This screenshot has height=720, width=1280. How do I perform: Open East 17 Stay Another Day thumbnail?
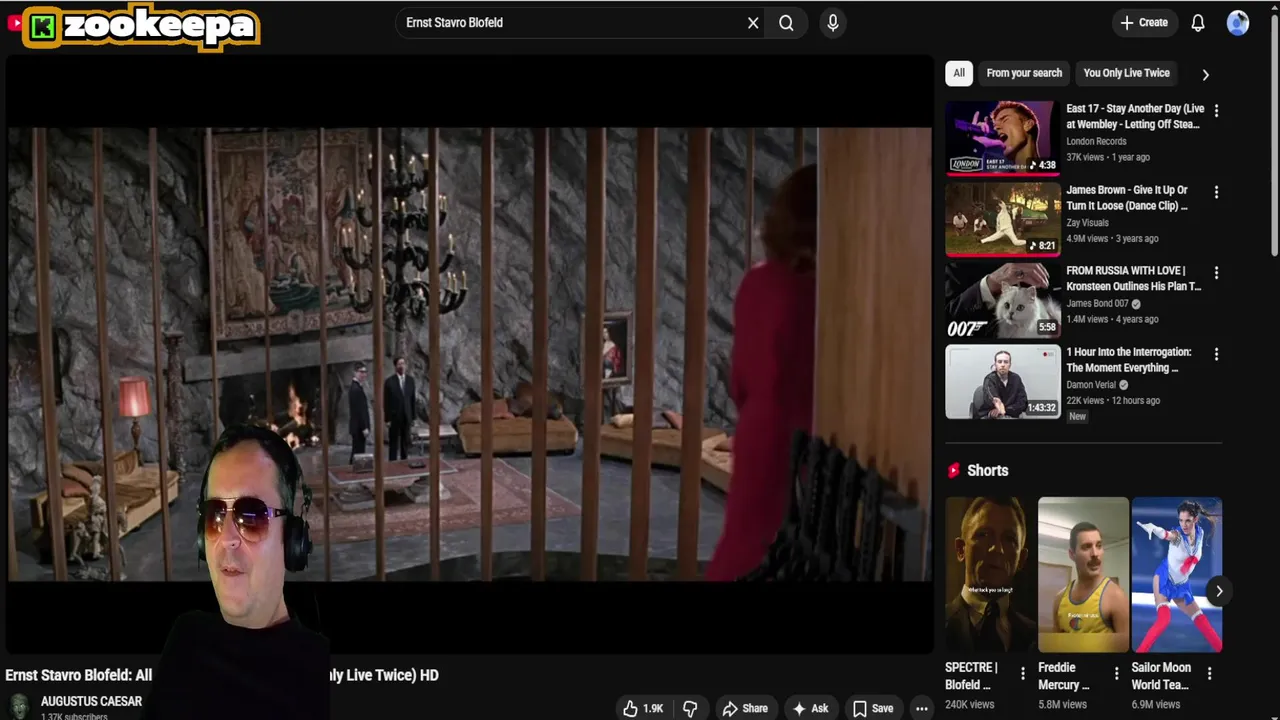point(1003,138)
